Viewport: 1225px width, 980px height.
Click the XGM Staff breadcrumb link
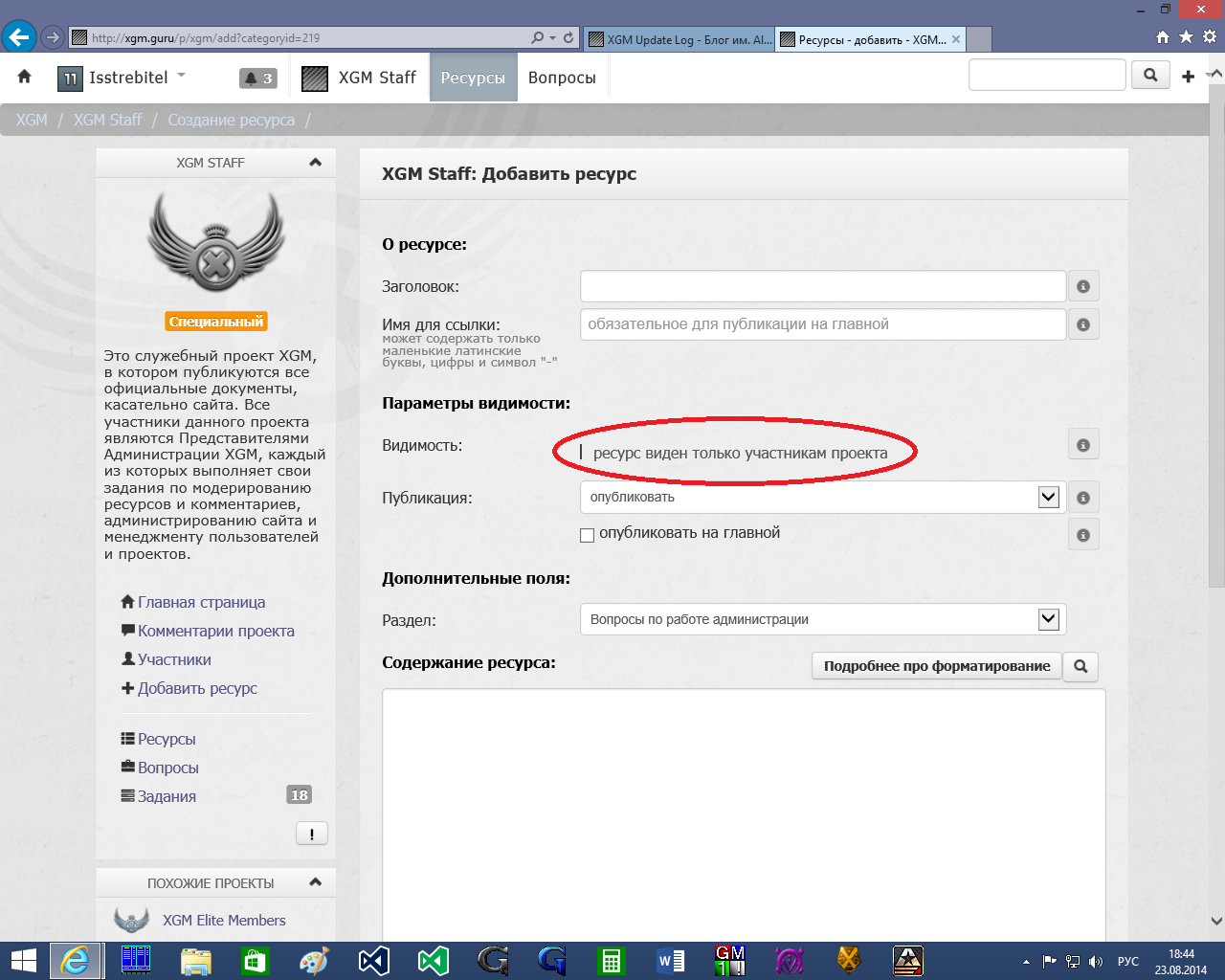(x=107, y=120)
